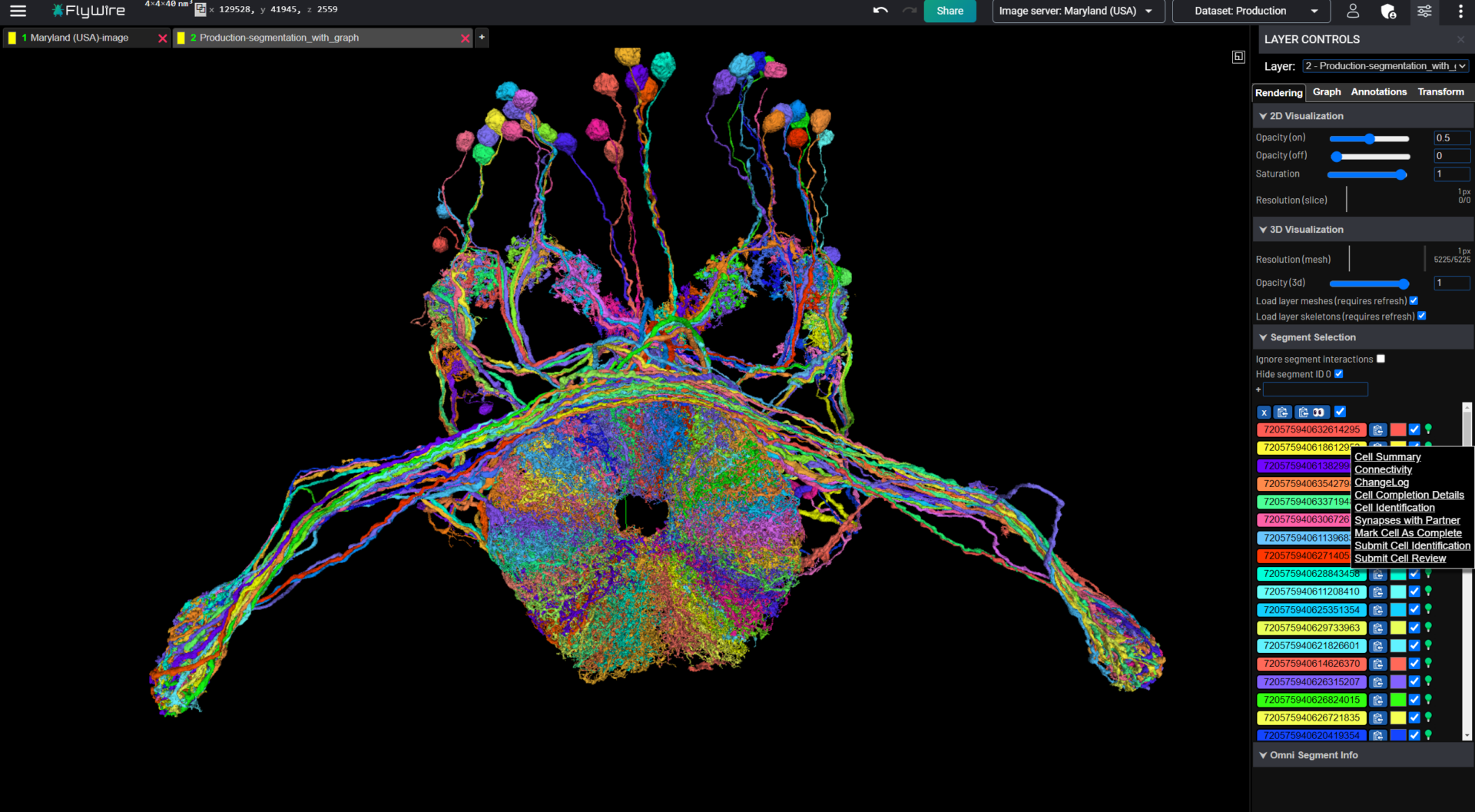Open Image server Maryland dropdown
The width and height of the screenshot is (1475, 812).
point(1077,11)
